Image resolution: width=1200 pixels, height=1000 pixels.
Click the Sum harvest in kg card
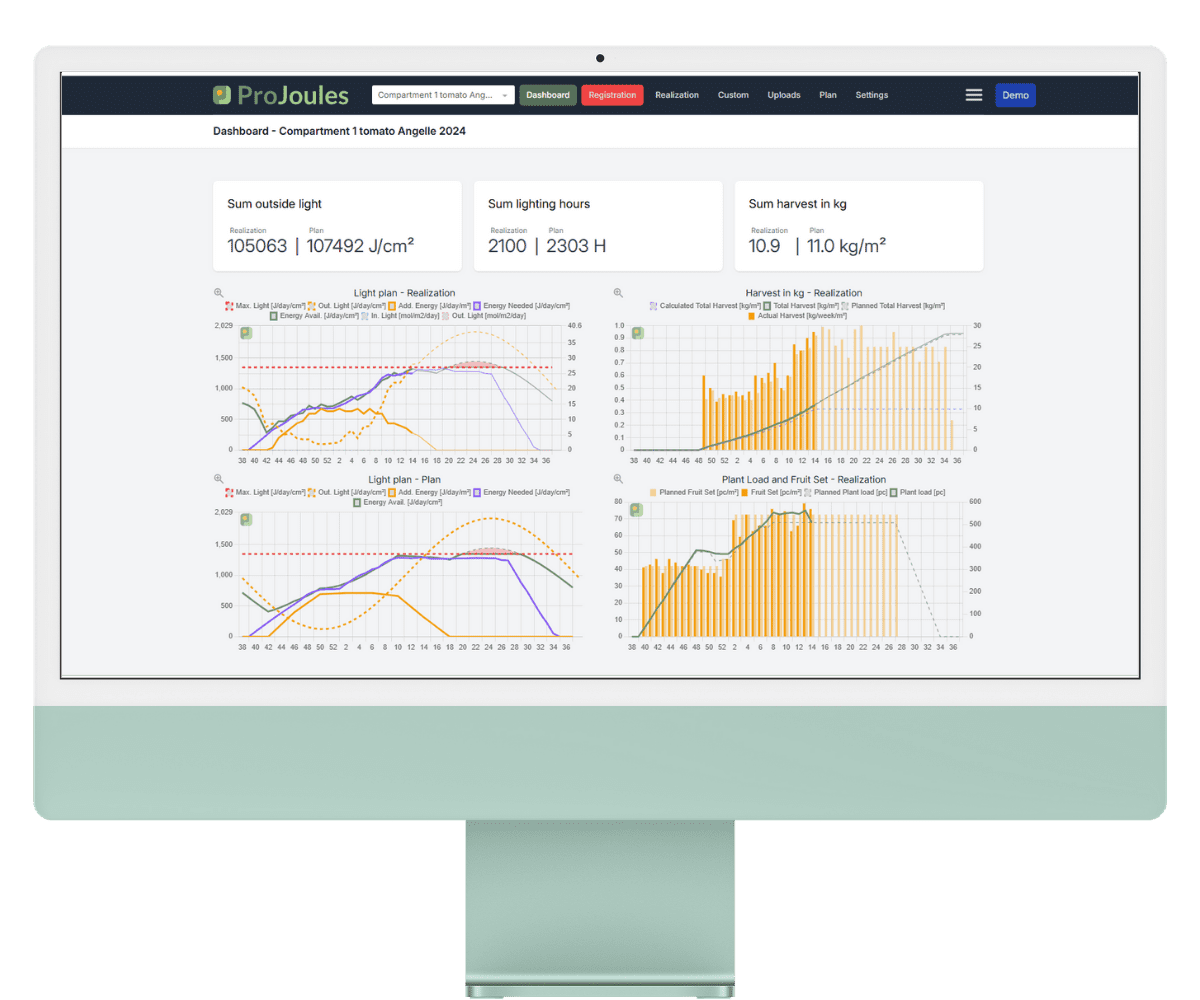point(858,226)
